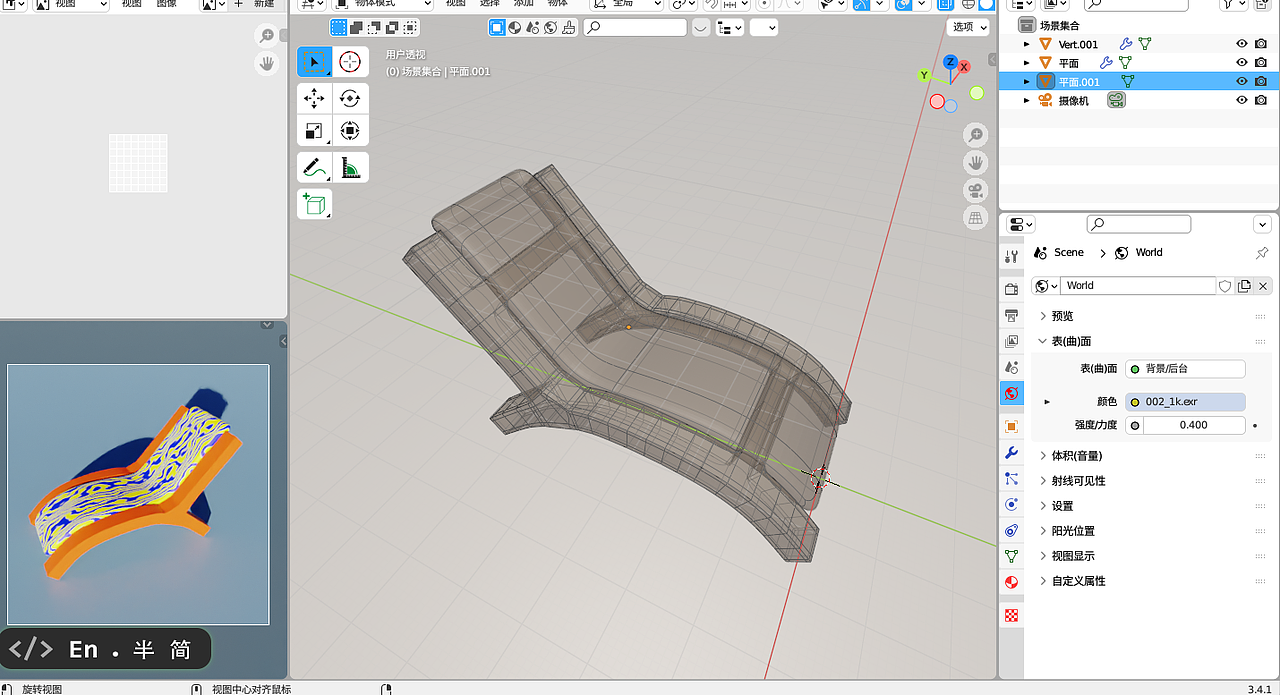Open 物体 menu in 3D viewport header
1280x695 pixels.
(557, 4)
